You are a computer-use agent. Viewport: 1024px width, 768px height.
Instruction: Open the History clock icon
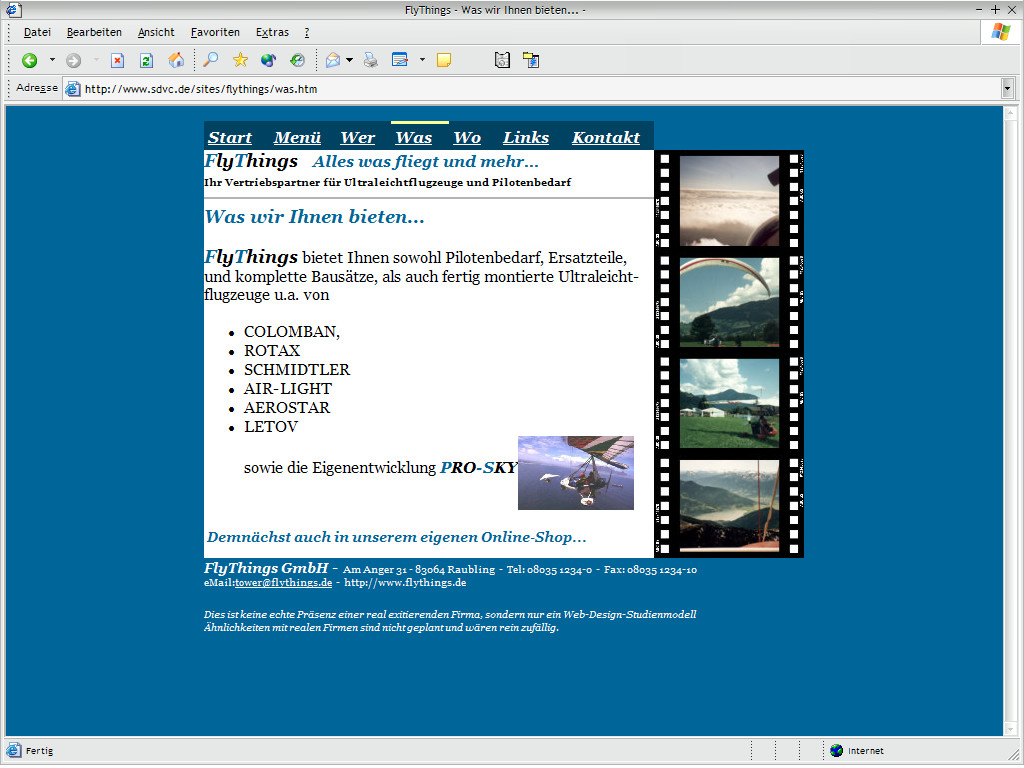(x=297, y=61)
